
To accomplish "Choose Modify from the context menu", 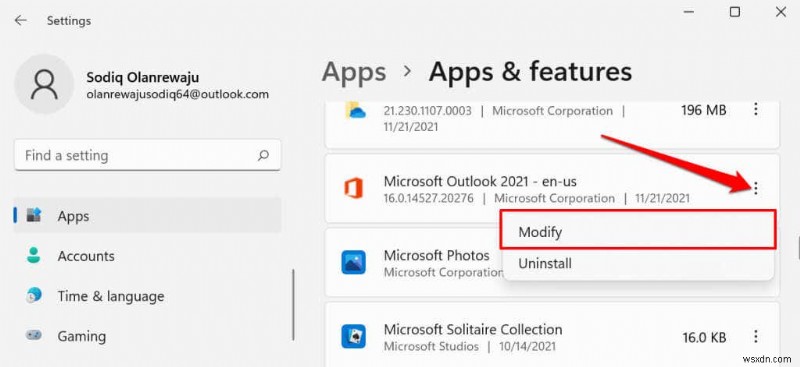I will [x=638, y=232].
